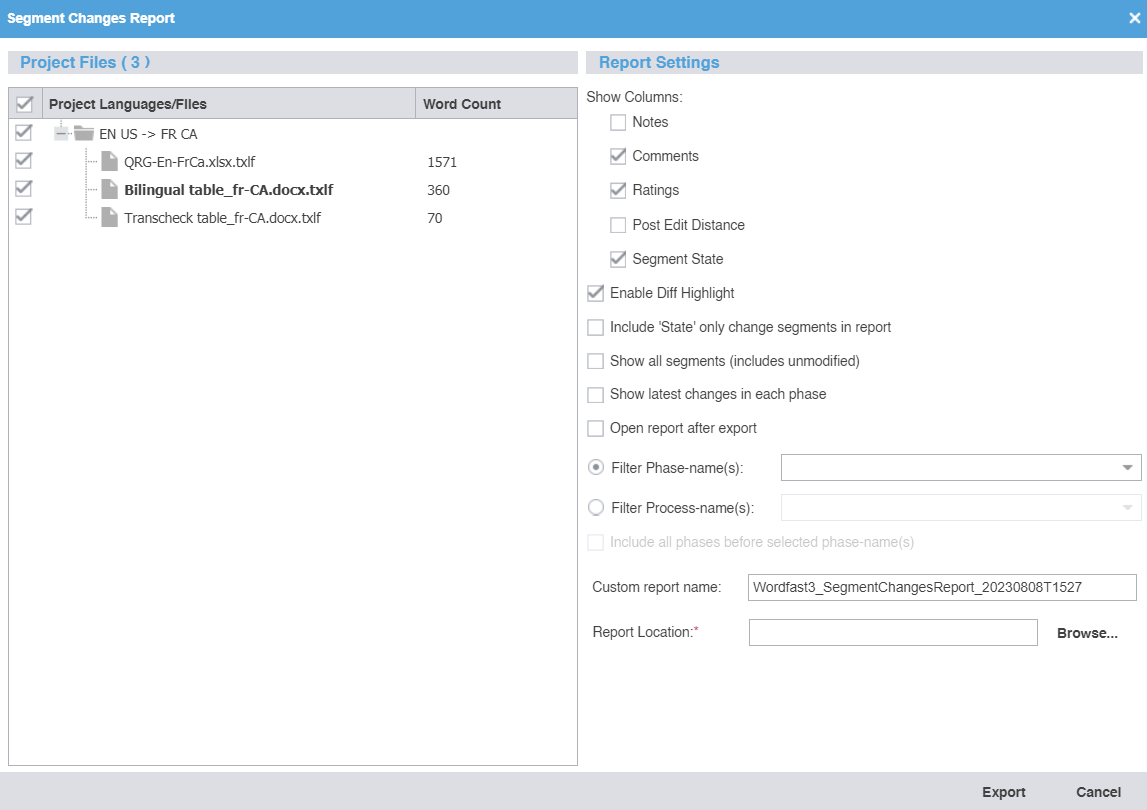Check Show all segments (includes unmodified)
Screen dimensions: 1147x810
595,361
